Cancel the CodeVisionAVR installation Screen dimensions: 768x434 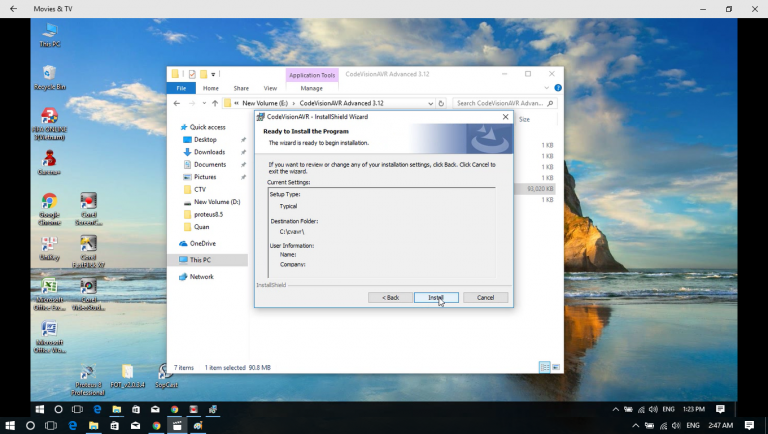(x=485, y=297)
